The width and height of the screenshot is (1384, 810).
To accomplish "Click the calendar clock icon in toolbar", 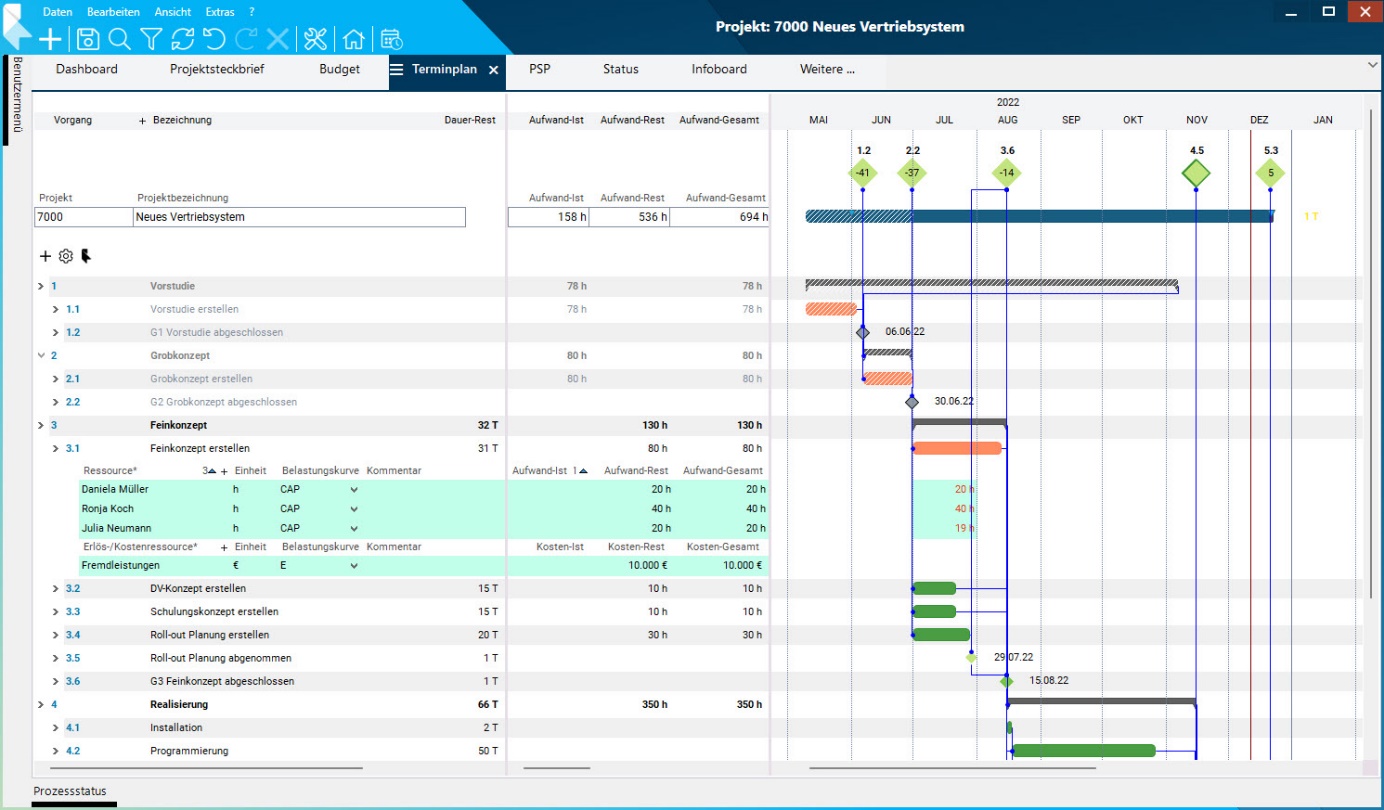I will point(391,39).
